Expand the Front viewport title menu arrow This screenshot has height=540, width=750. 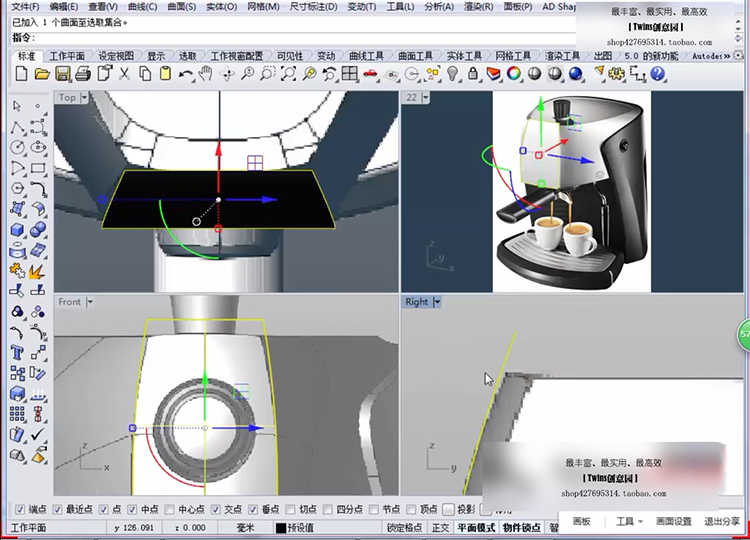click(x=90, y=301)
